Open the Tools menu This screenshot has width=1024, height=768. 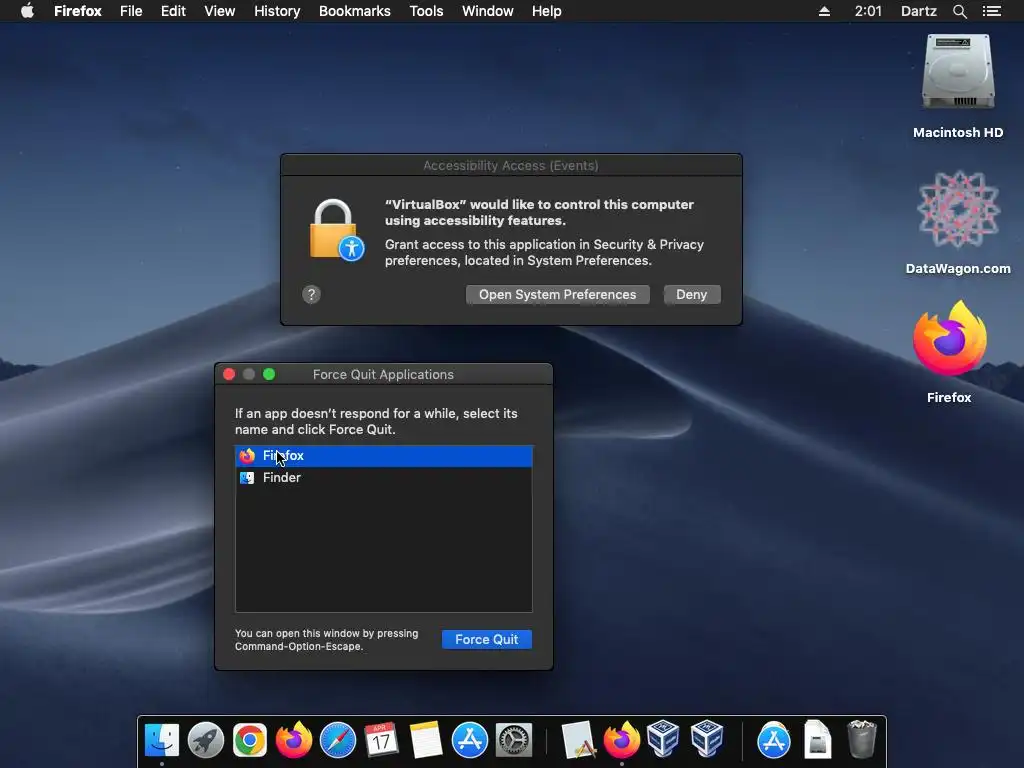(x=426, y=11)
